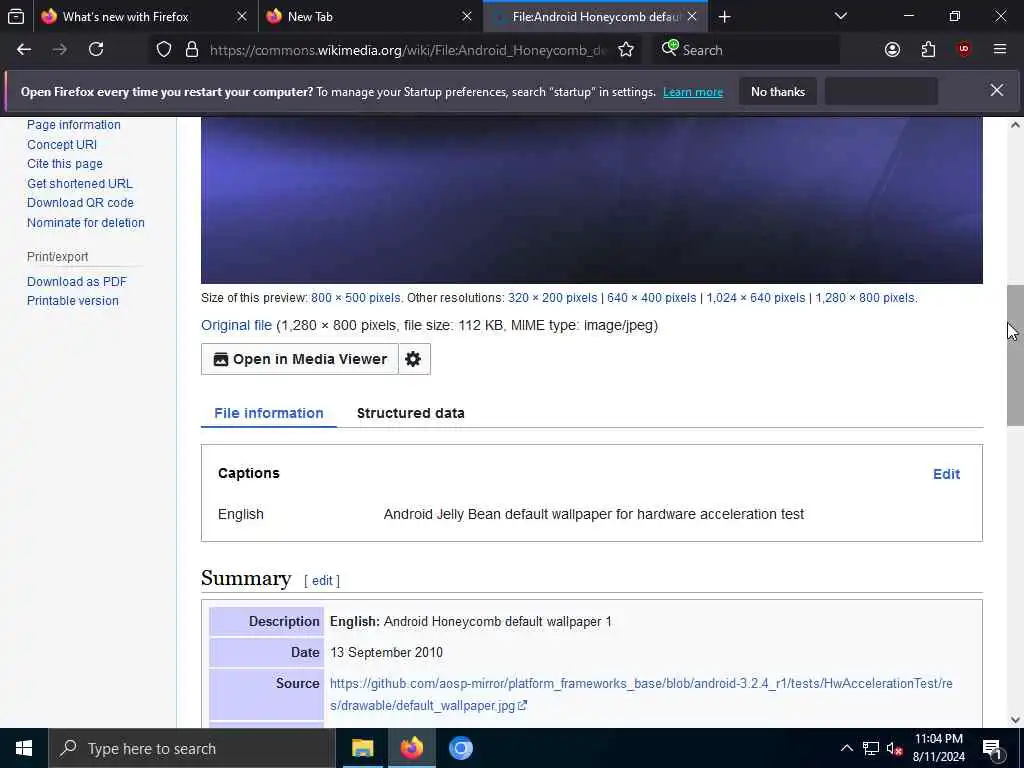Click the muted volume tray icon
The width and height of the screenshot is (1024, 768).
coord(894,748)
